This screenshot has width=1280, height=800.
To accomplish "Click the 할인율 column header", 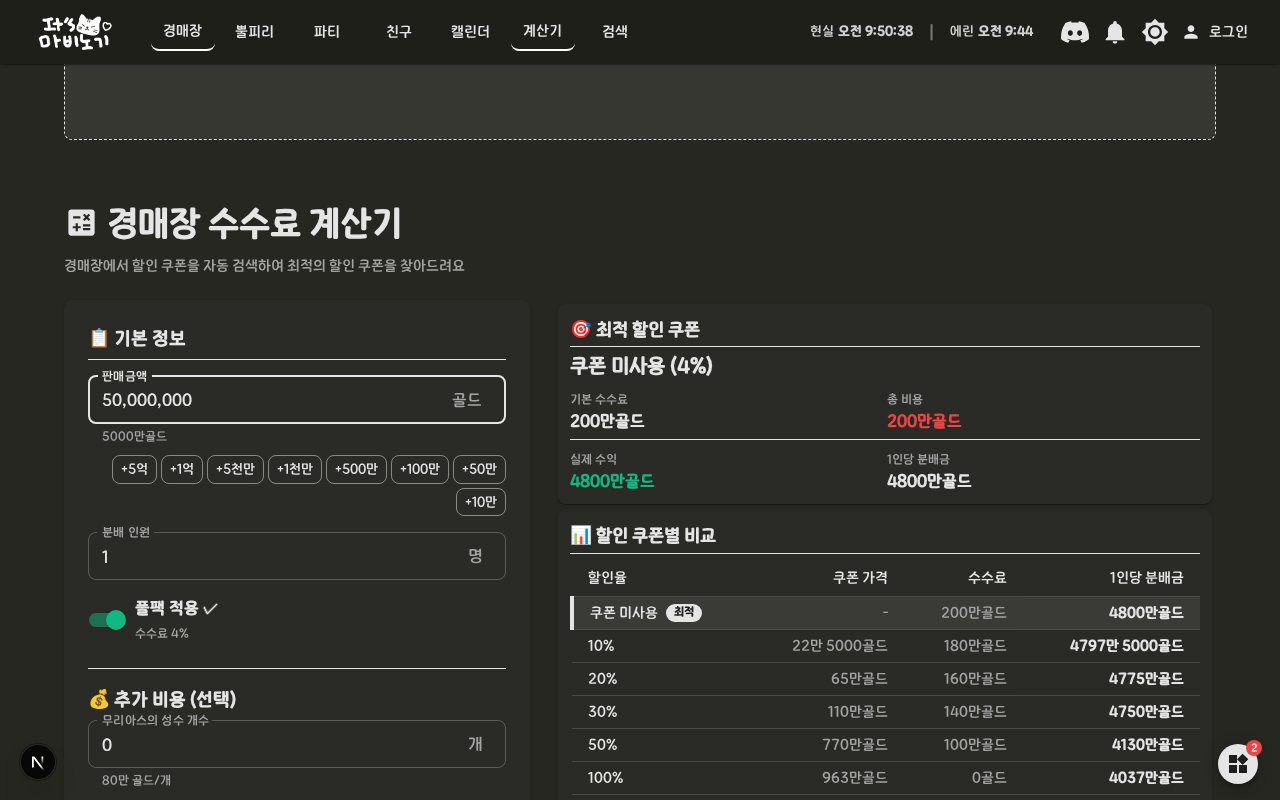I will [x=607, y=578].
